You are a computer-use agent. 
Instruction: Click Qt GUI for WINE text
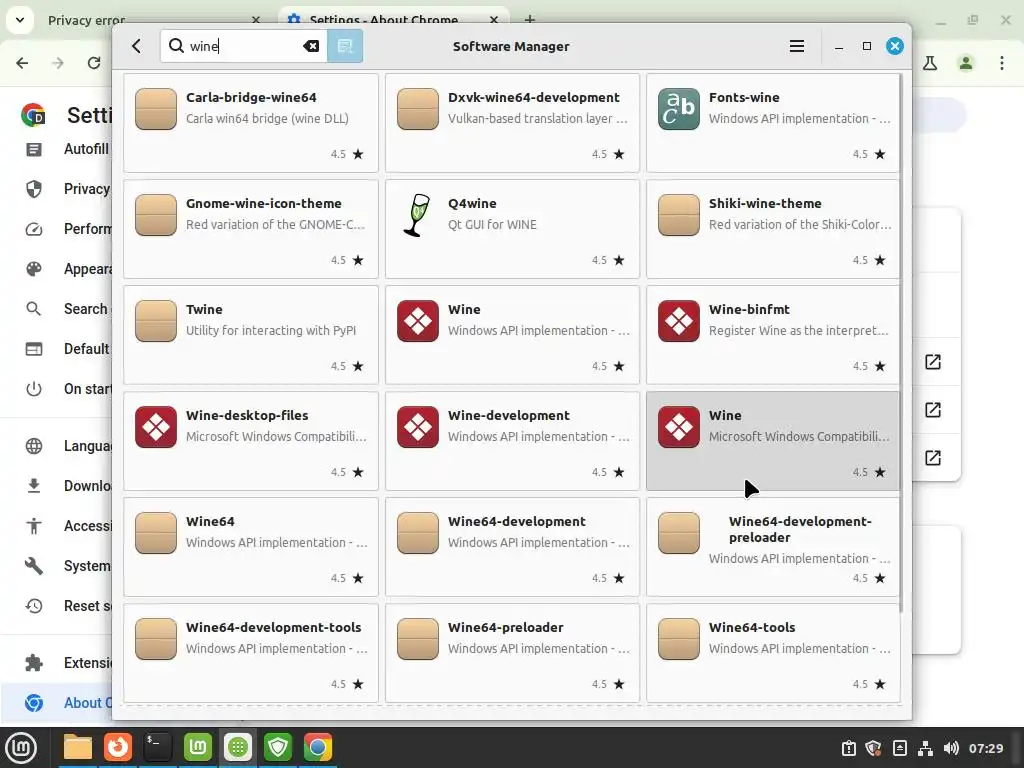492,225
